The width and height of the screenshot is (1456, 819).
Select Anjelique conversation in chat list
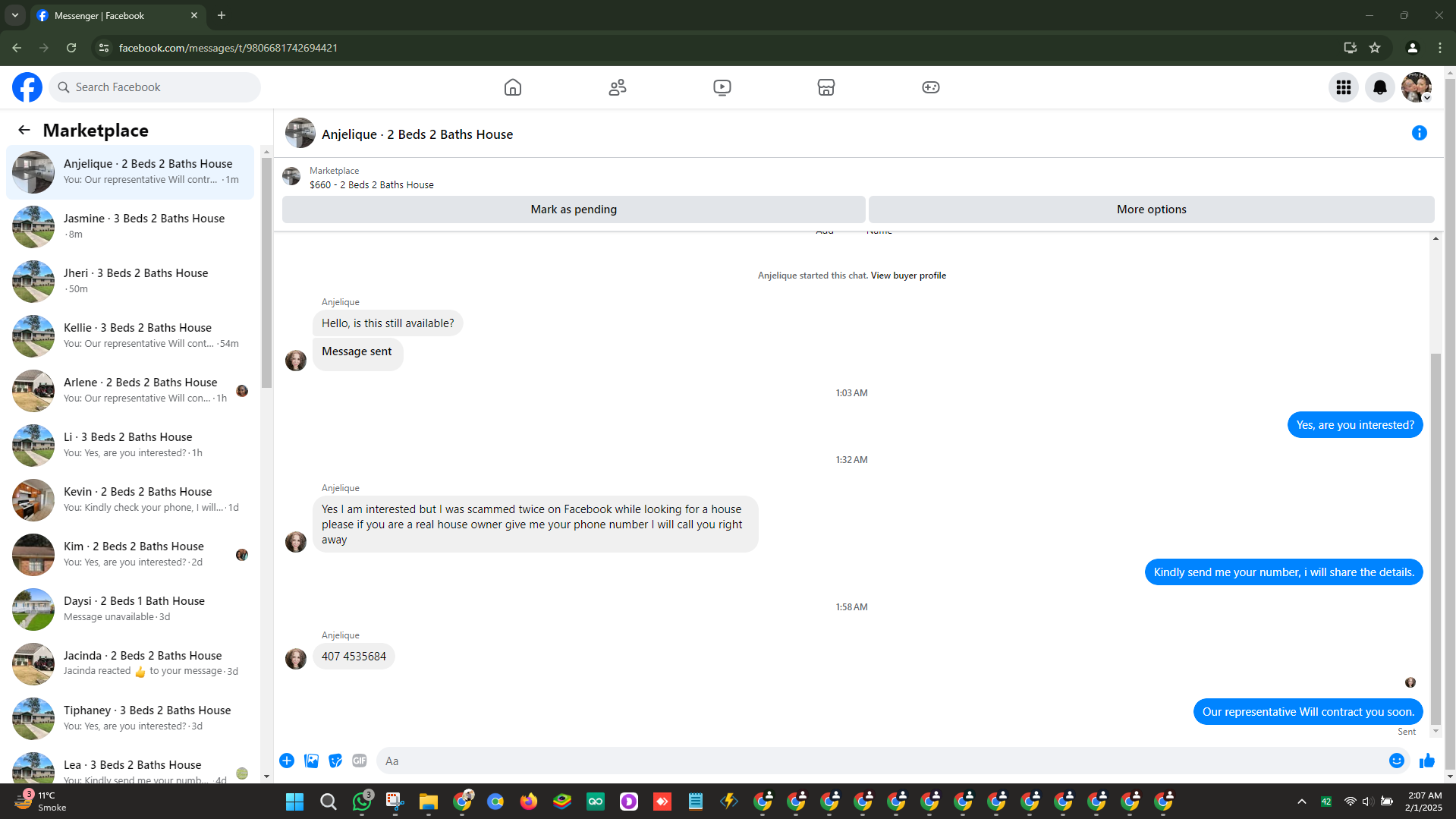click(x=131, y=172)
